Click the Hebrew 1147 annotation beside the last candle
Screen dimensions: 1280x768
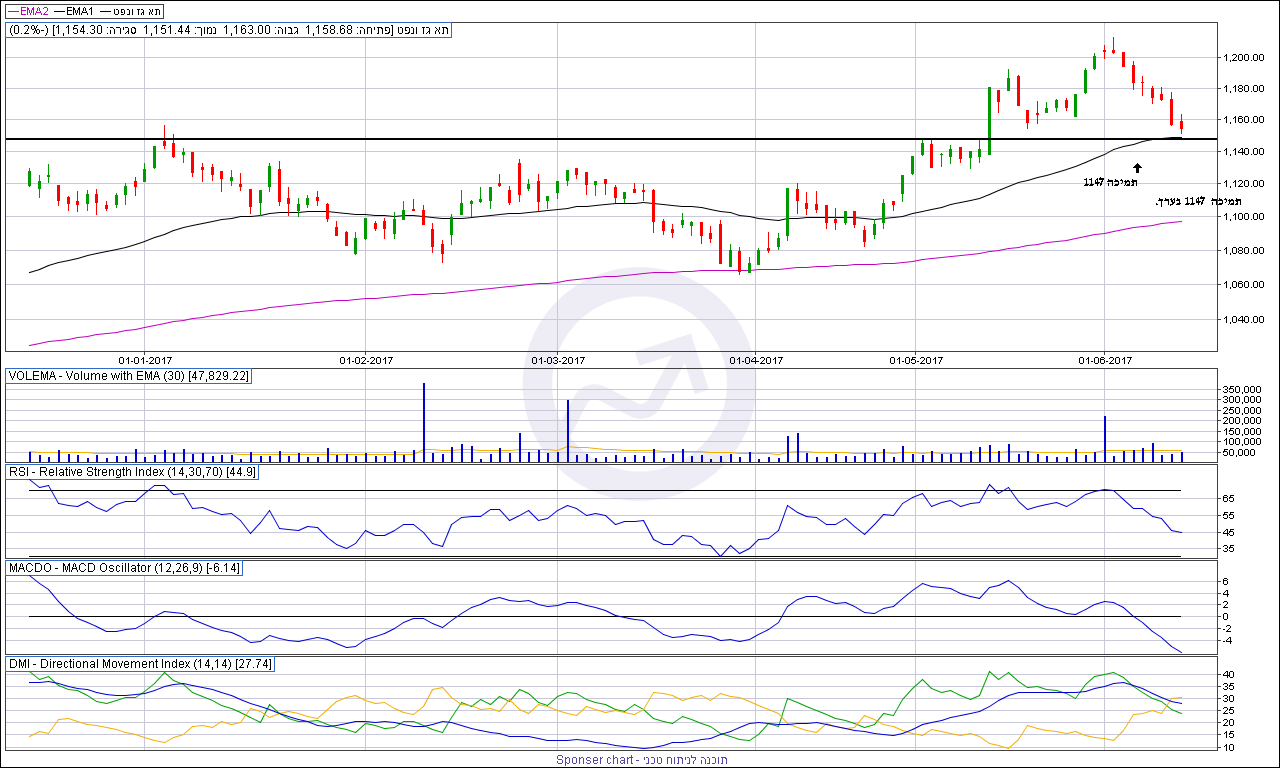pos(1192,201)
